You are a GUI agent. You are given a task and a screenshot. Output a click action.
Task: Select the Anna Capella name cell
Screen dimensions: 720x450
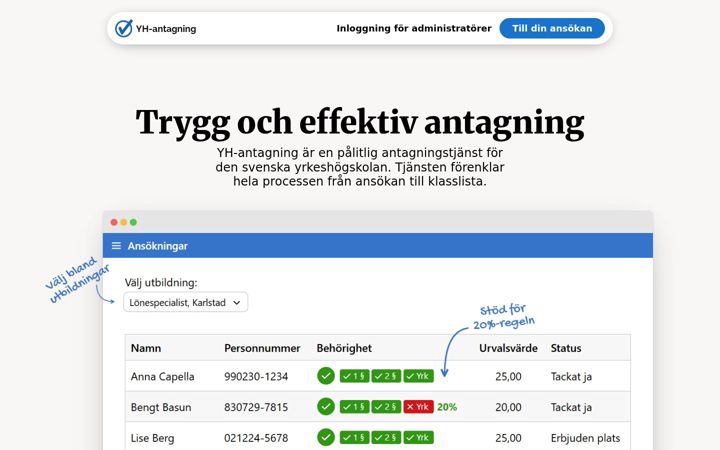[163, 377]
